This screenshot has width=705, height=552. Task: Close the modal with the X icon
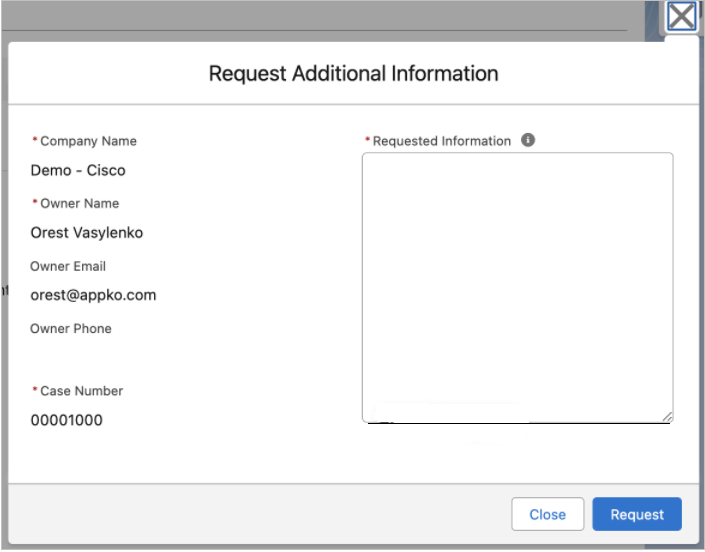(682, 17)
